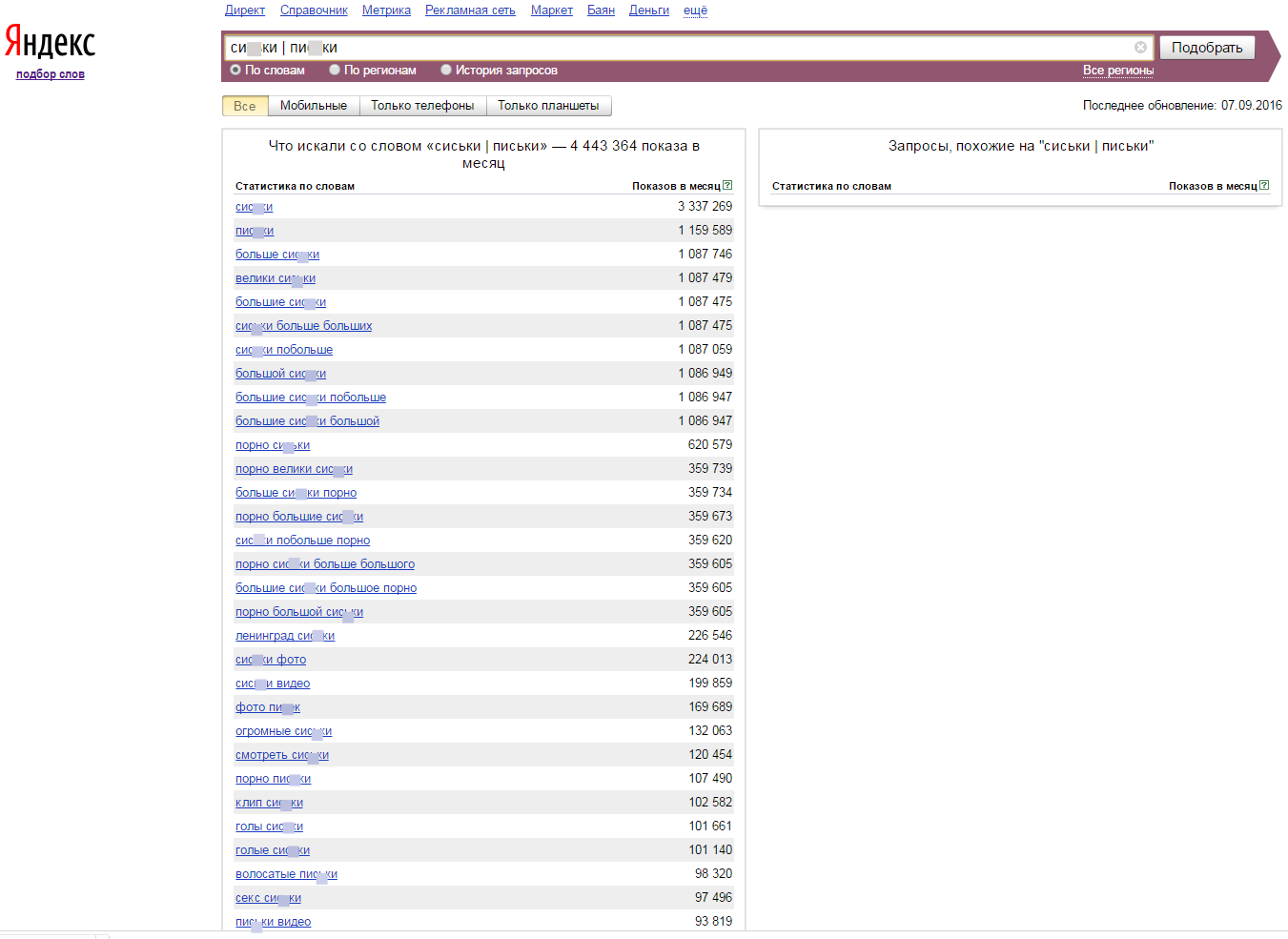
Task: Open the Справочник link
Action: 314,10
